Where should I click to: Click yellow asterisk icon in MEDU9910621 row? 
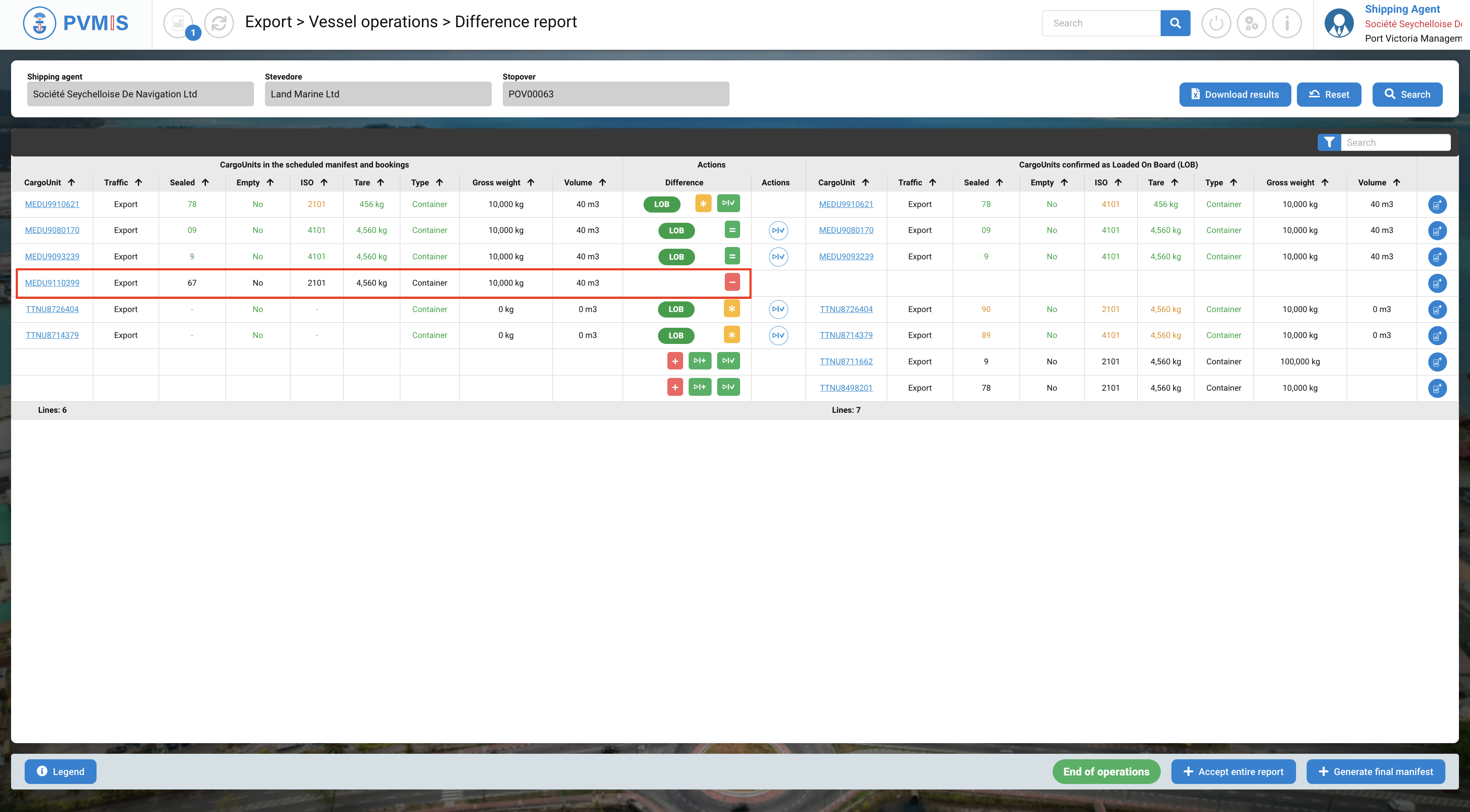(703, 204)
